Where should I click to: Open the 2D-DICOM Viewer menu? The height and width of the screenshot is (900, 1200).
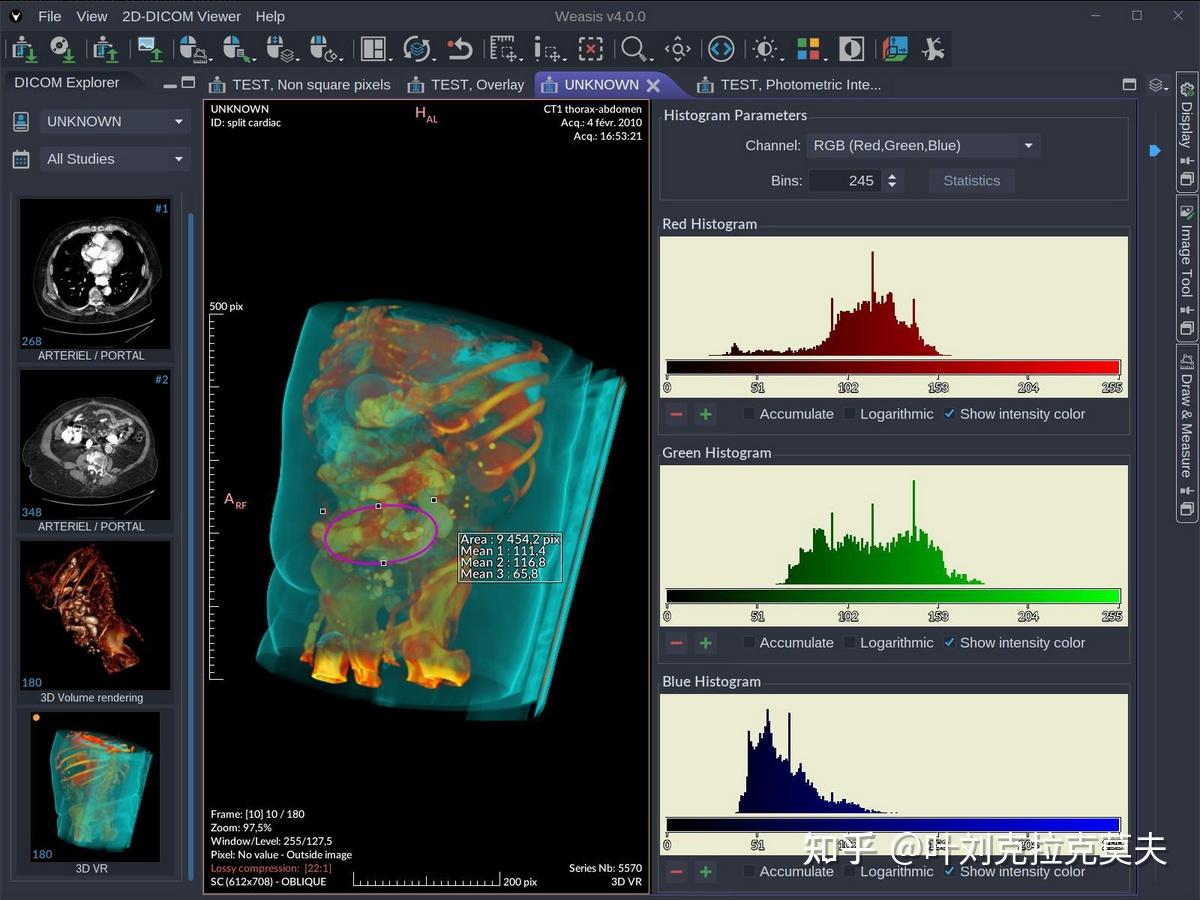coord(181,16)
